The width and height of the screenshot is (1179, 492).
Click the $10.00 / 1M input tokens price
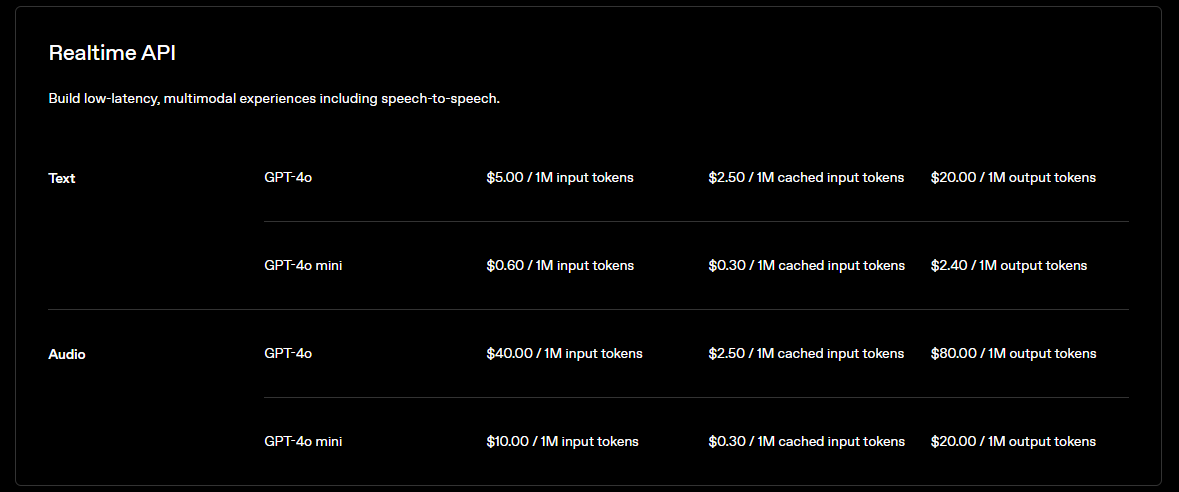click(x=562, y=442)
